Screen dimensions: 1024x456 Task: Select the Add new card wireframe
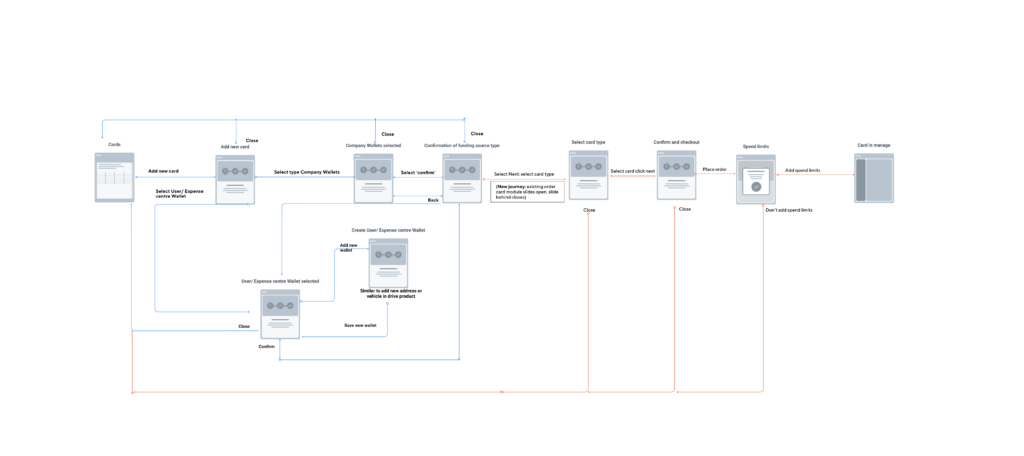[235, 180]
